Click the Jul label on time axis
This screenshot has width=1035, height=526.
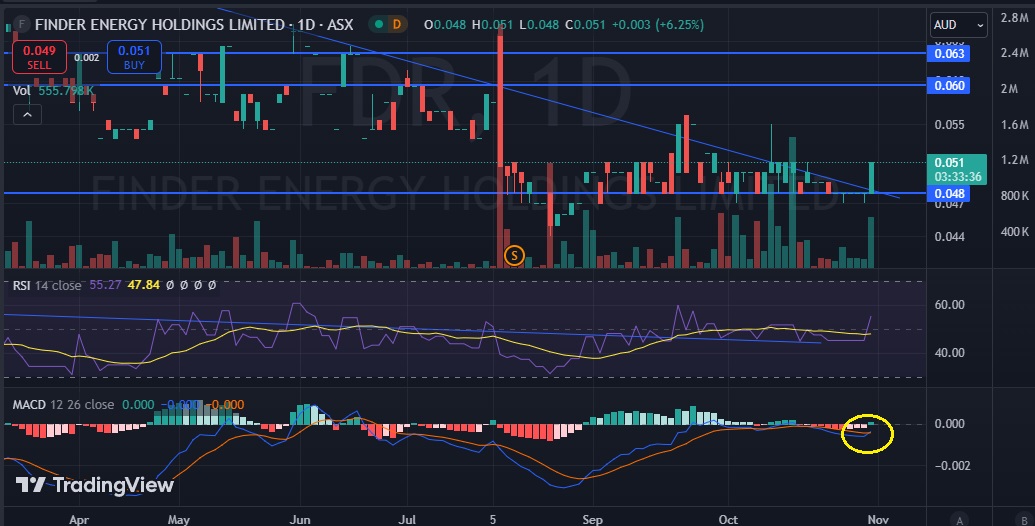click(x=407, y=519)
